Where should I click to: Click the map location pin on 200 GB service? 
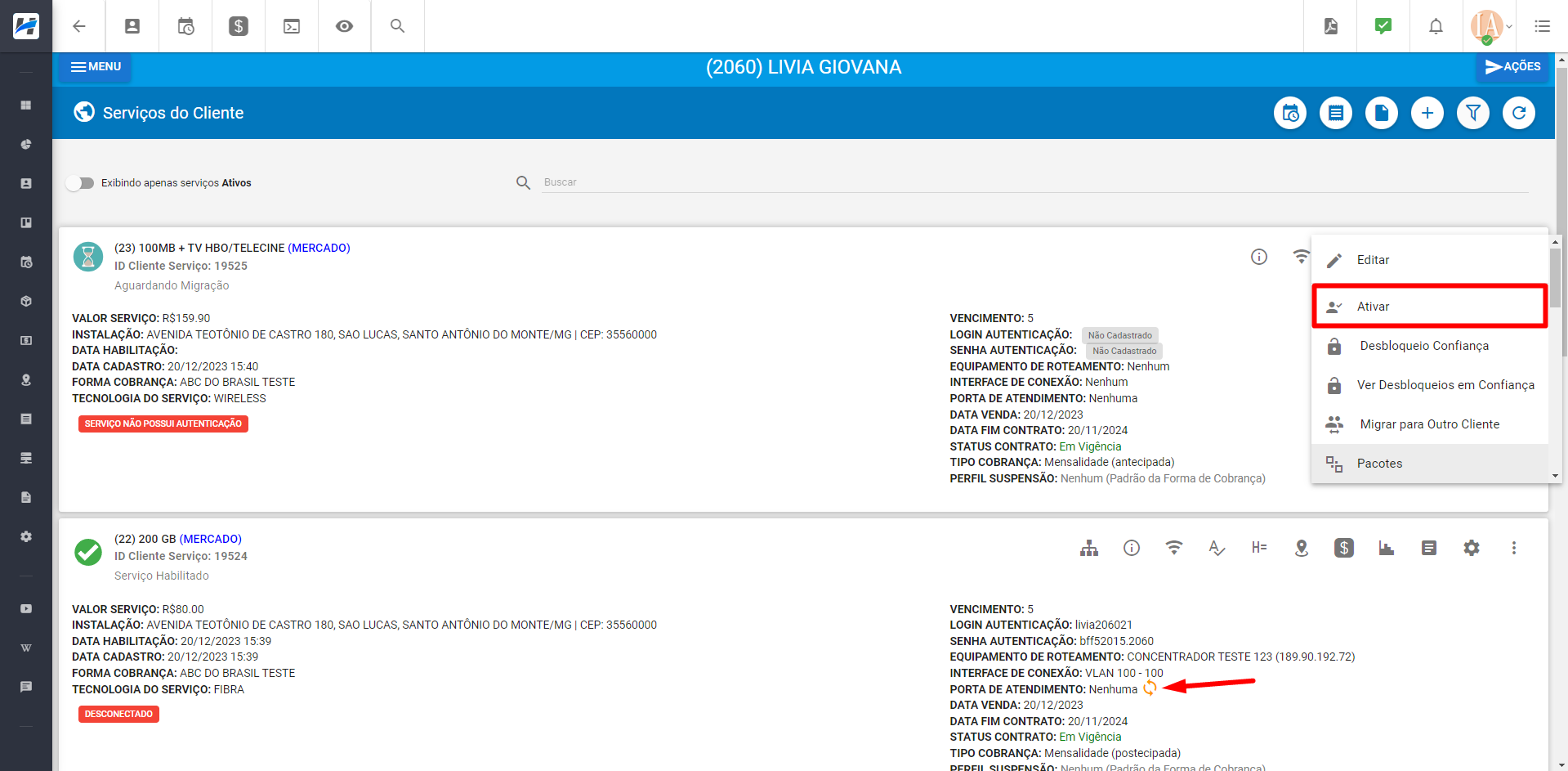click(1301, 548)
